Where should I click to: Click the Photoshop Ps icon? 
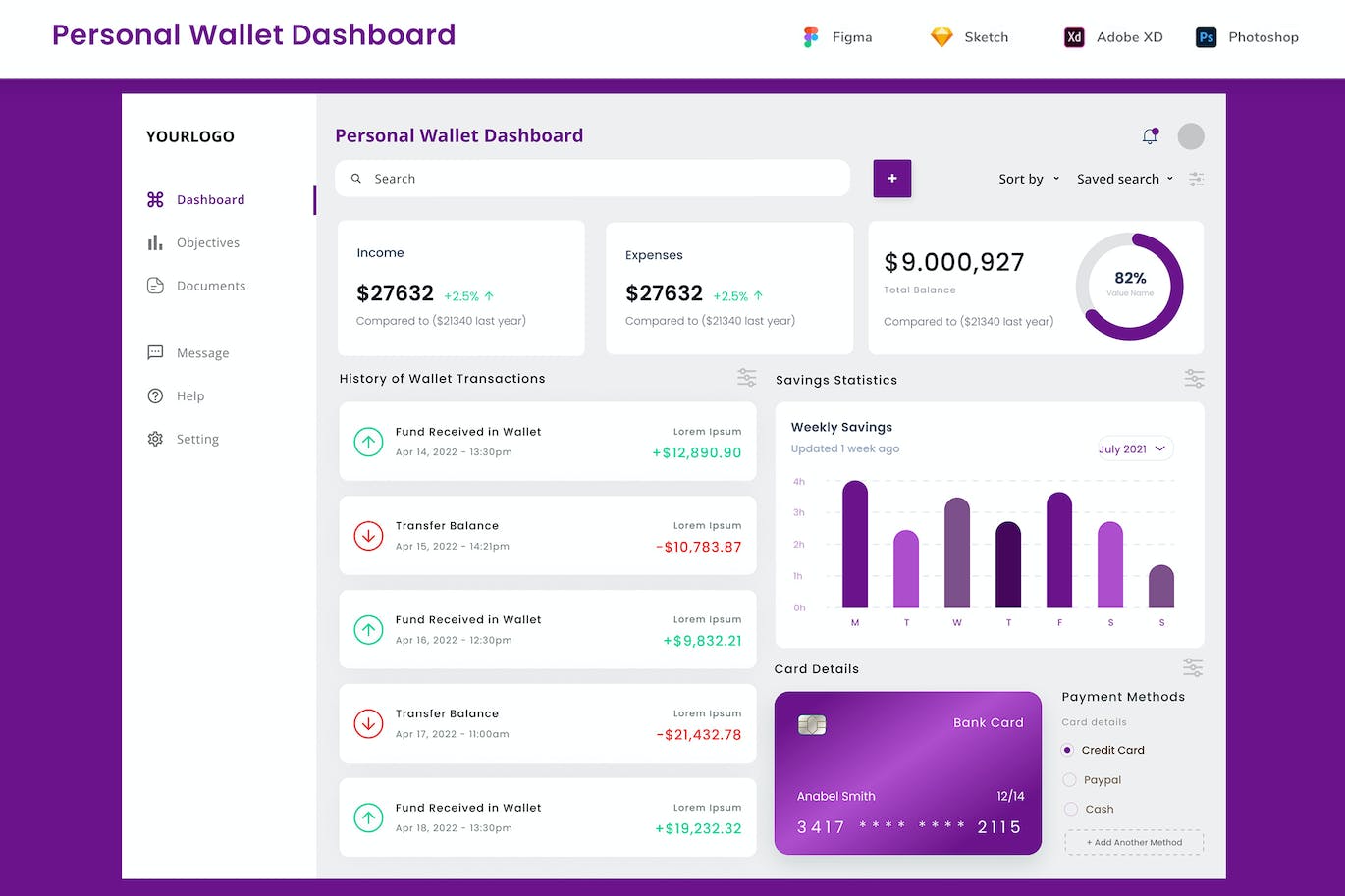(x=1206, y=37)
